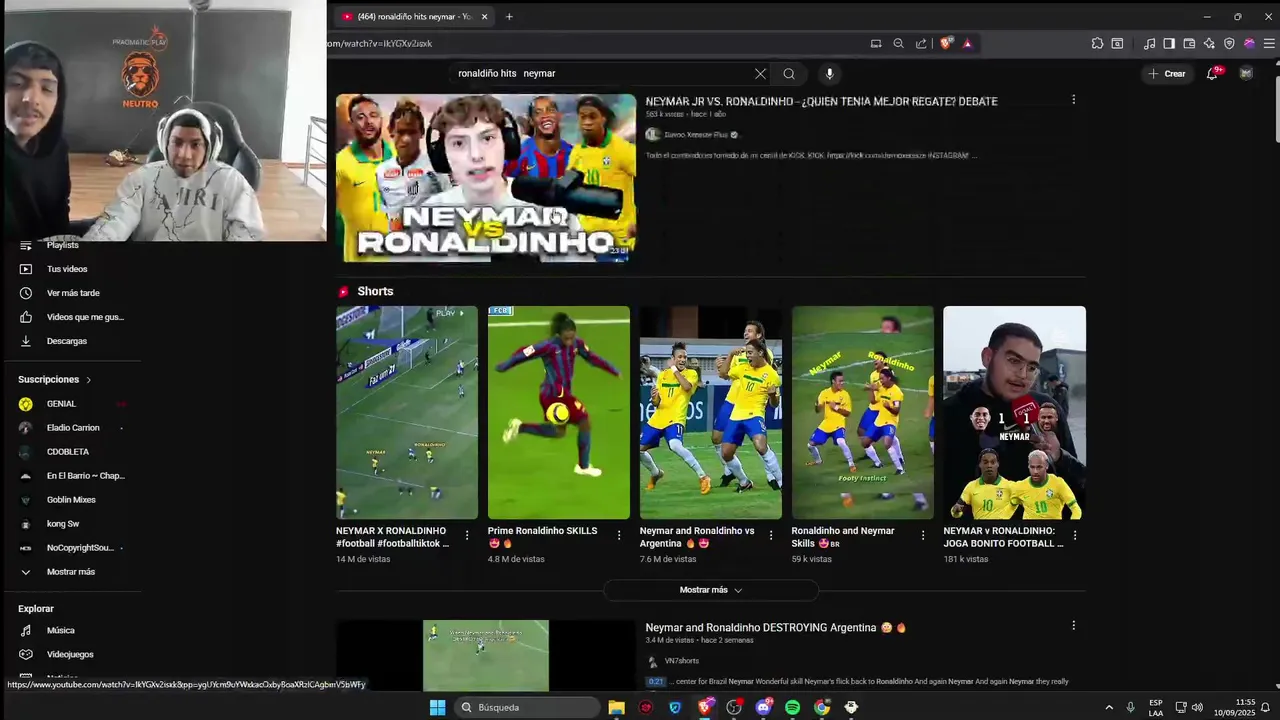
Task: Open the NEYMAR VS RONALDINHO video thumbnail
Action: [486, 178]
